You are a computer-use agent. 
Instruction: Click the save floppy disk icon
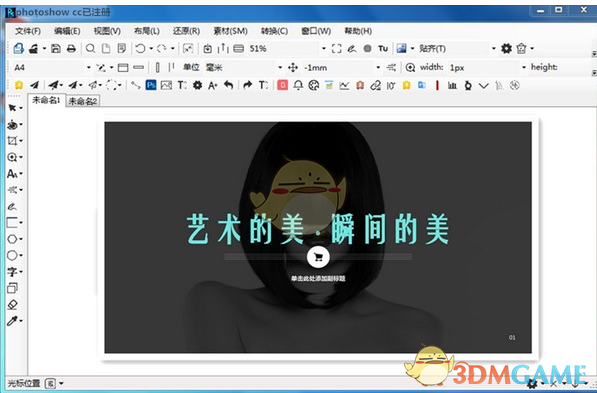coord(56,48)
